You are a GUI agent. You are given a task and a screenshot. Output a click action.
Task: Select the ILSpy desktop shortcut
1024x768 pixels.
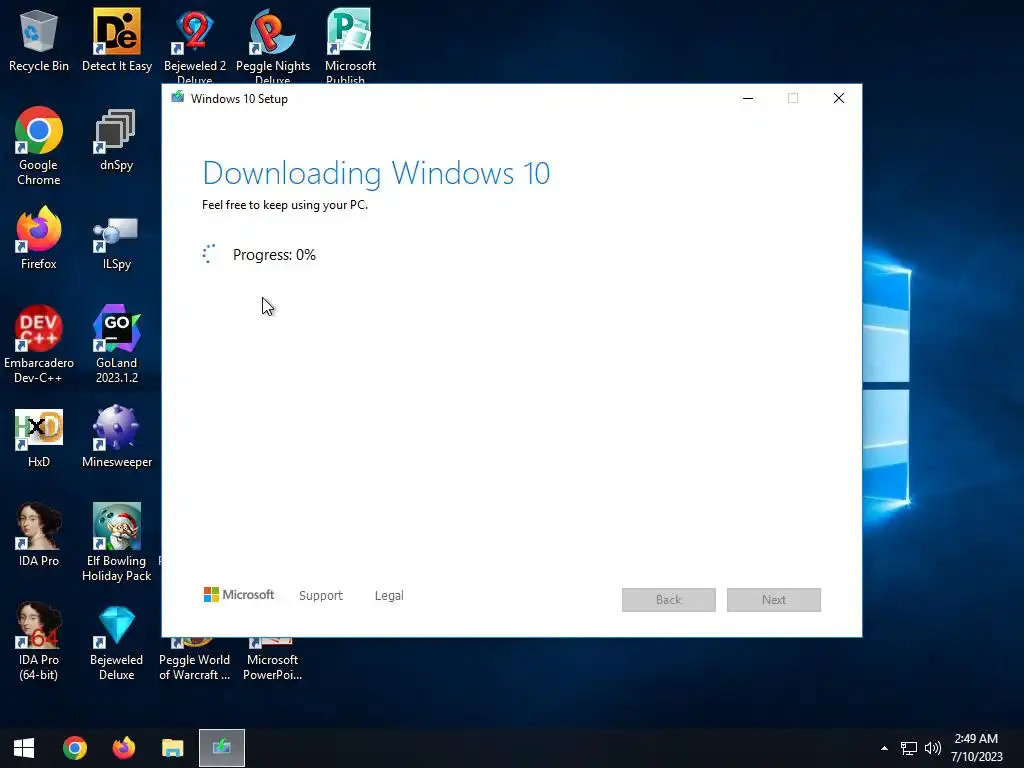[x=116, y=243]
